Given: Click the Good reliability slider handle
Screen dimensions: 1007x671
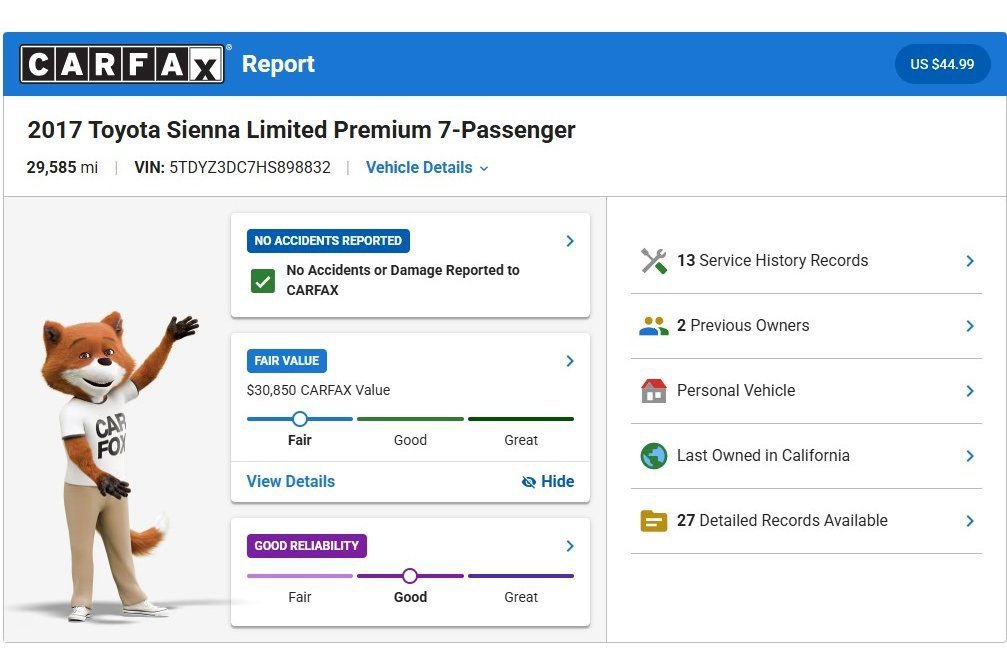Looking at the screenshot, I should click(x=410, y=576).
